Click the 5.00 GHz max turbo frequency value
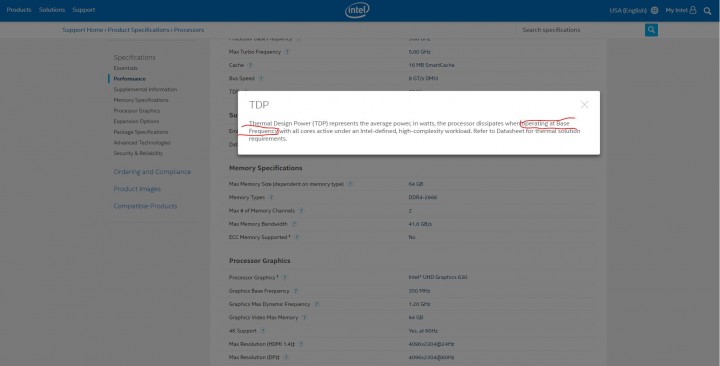Screen dimensions: 720x366 [x=419, y=52]
